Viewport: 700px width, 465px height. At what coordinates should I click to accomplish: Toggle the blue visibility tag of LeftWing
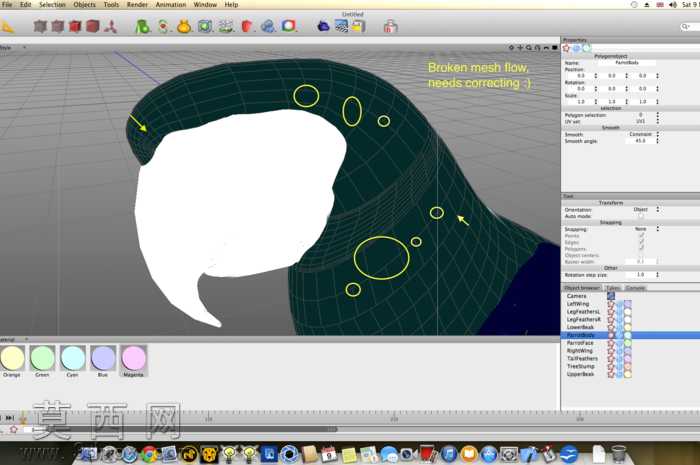pyautogui.click(x=620, y=304)
